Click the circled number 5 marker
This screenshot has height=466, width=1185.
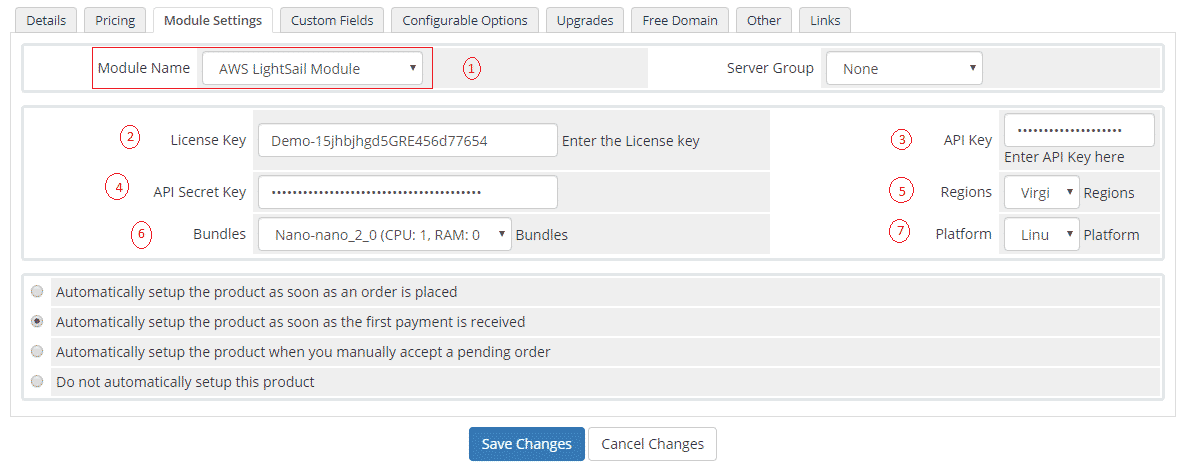(x=901, y=190)
